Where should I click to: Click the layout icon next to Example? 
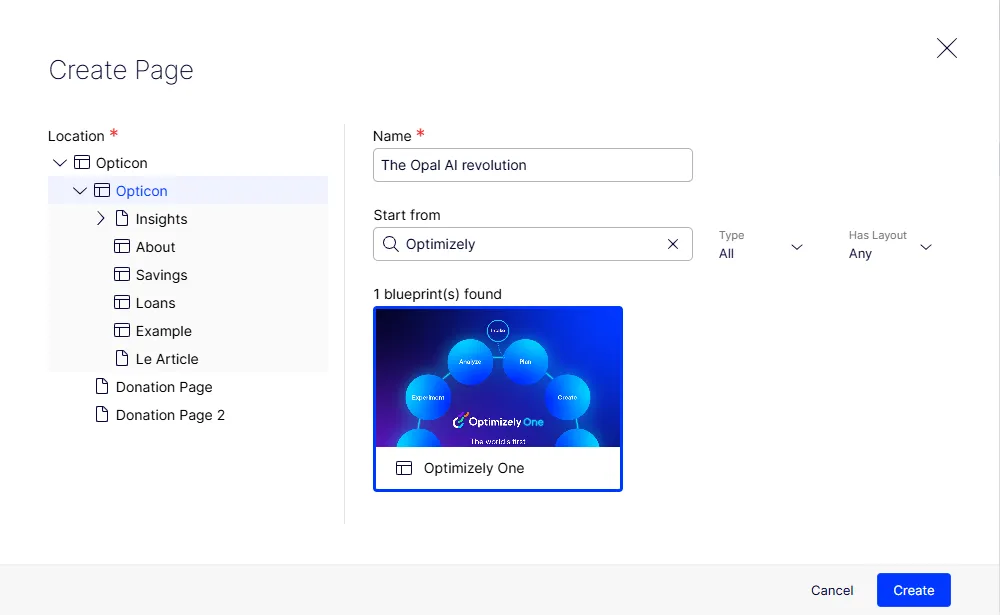tap(122, 331)
